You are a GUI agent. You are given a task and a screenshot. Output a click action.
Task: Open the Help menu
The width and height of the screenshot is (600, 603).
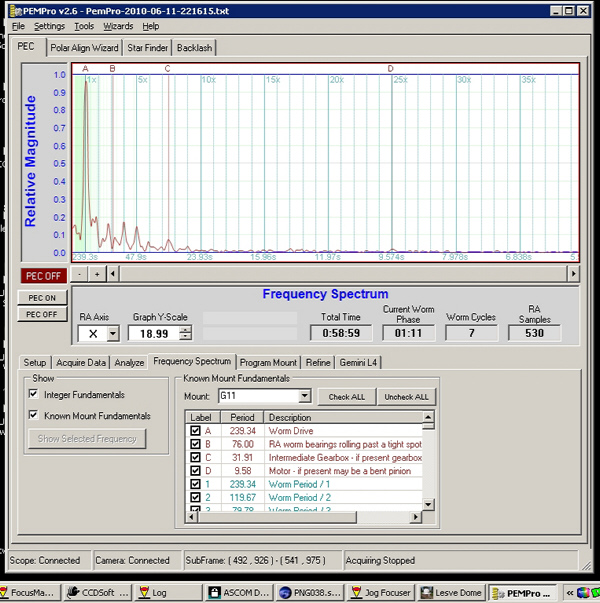(x=150, y=26)
